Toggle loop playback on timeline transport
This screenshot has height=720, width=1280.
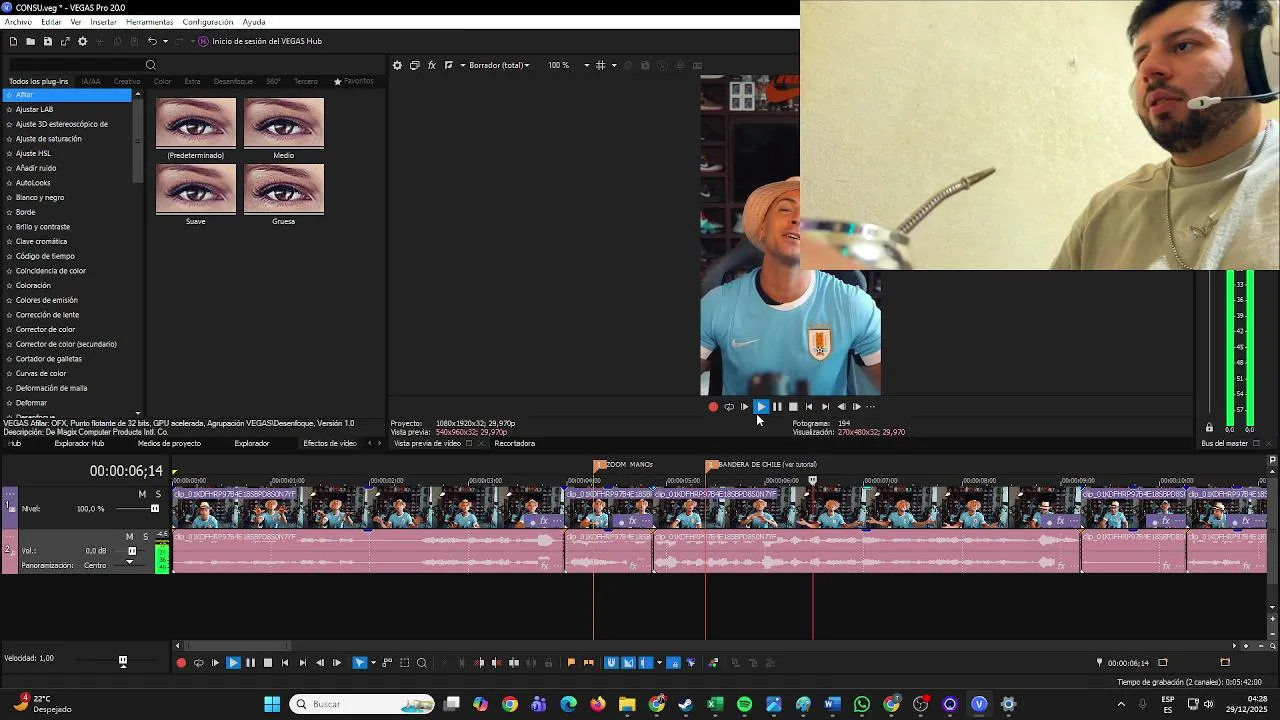pyautogui.click(x=198, y=663)
